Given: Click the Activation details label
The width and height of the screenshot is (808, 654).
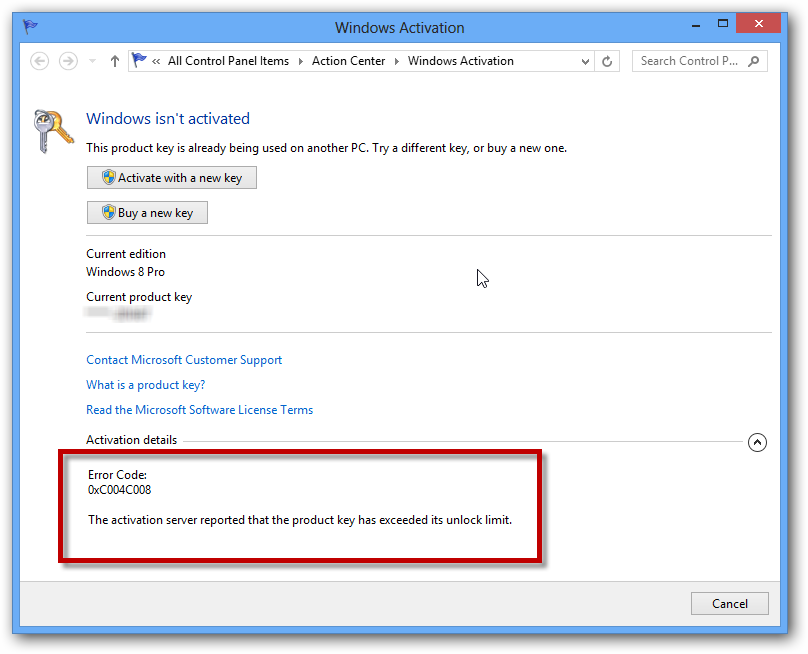Looking at the screenshot, I should pyautogui.click(x=131, y=440).
